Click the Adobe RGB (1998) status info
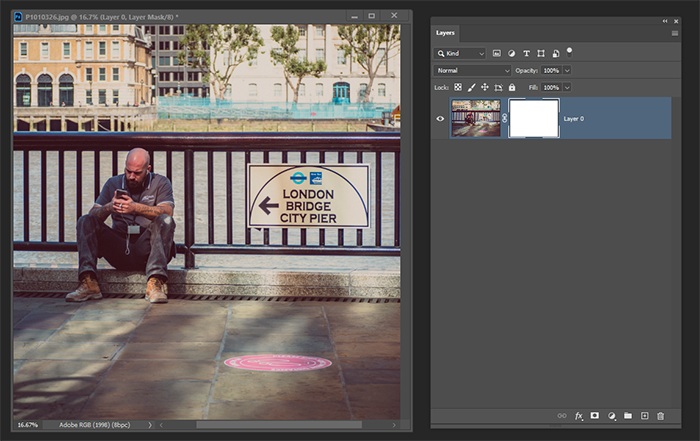 [95, 425]
